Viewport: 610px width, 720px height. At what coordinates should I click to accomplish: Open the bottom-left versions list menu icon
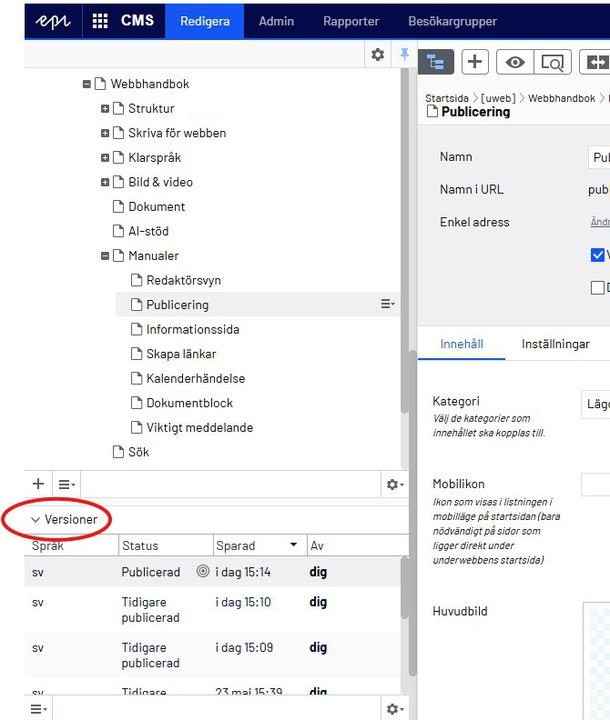(x=39, y=709)
